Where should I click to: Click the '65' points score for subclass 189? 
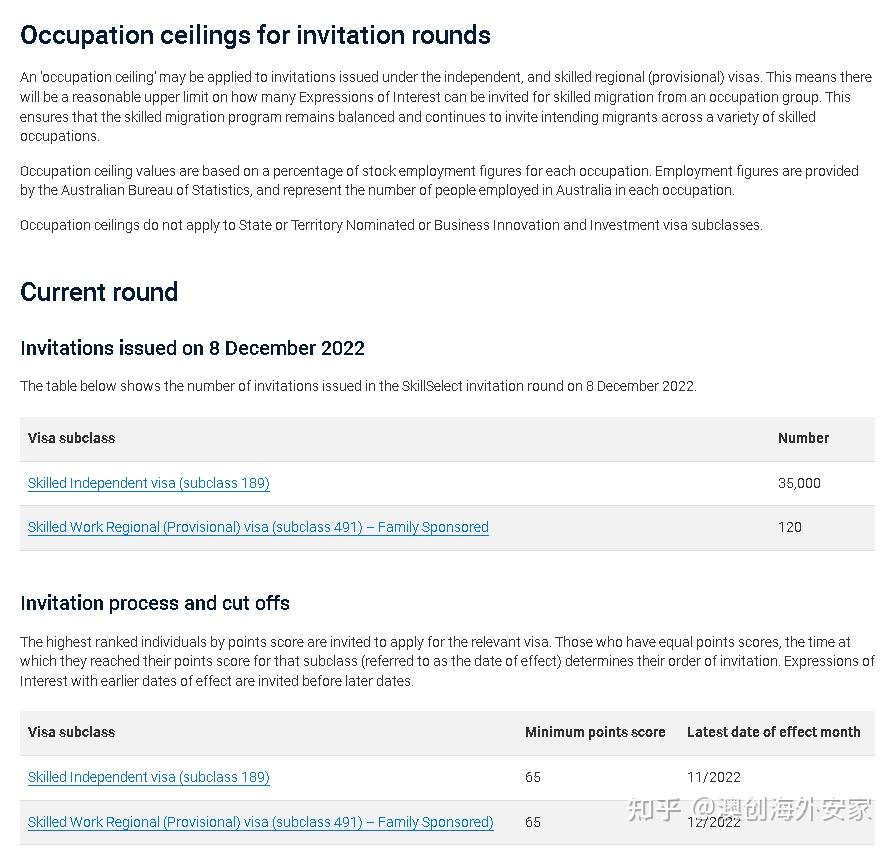tap(533, 777)
